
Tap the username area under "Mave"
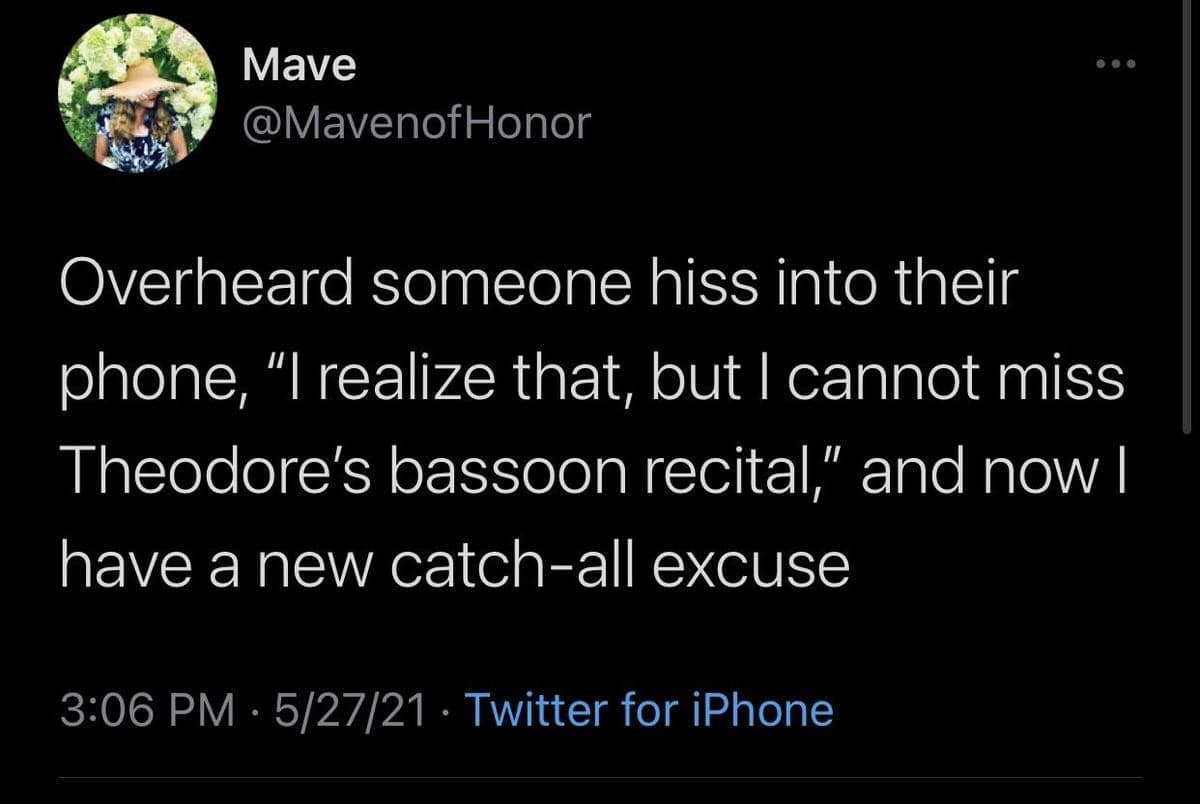pos(416,120)
